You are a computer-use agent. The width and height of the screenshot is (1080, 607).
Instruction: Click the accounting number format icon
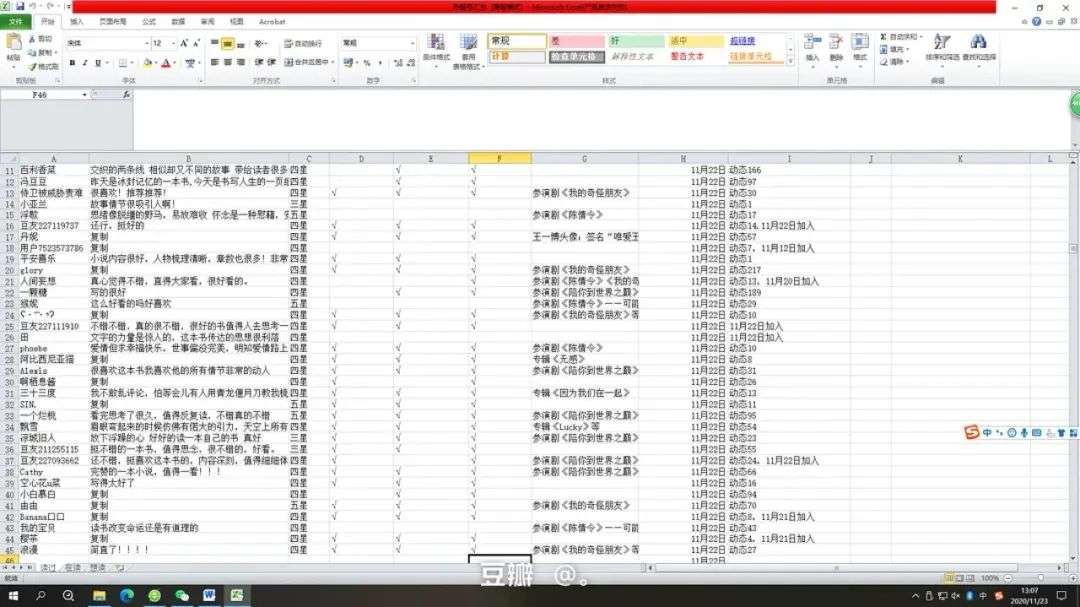(349, 63)
